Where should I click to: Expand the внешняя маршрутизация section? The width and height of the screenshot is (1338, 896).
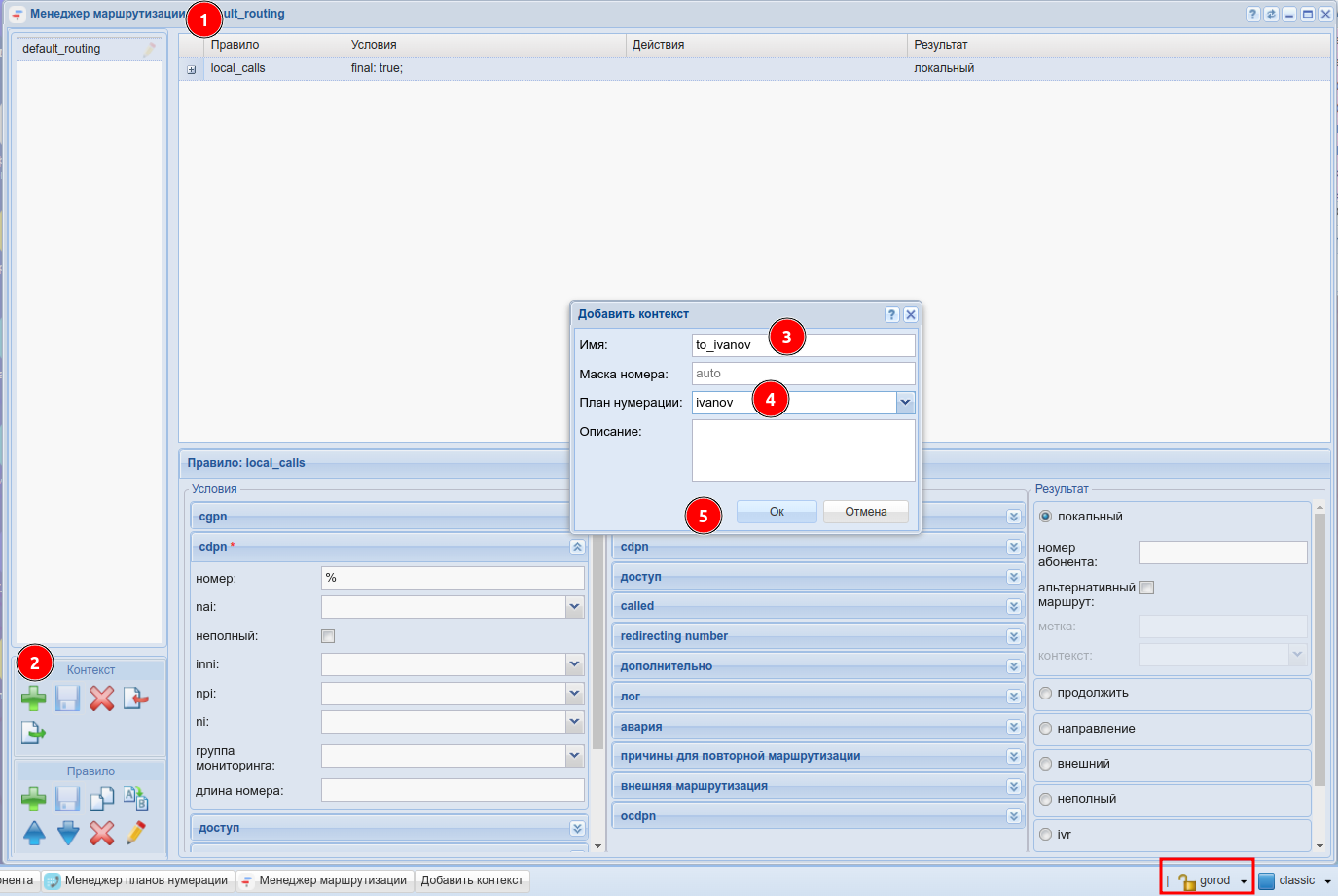[1014, 786]
